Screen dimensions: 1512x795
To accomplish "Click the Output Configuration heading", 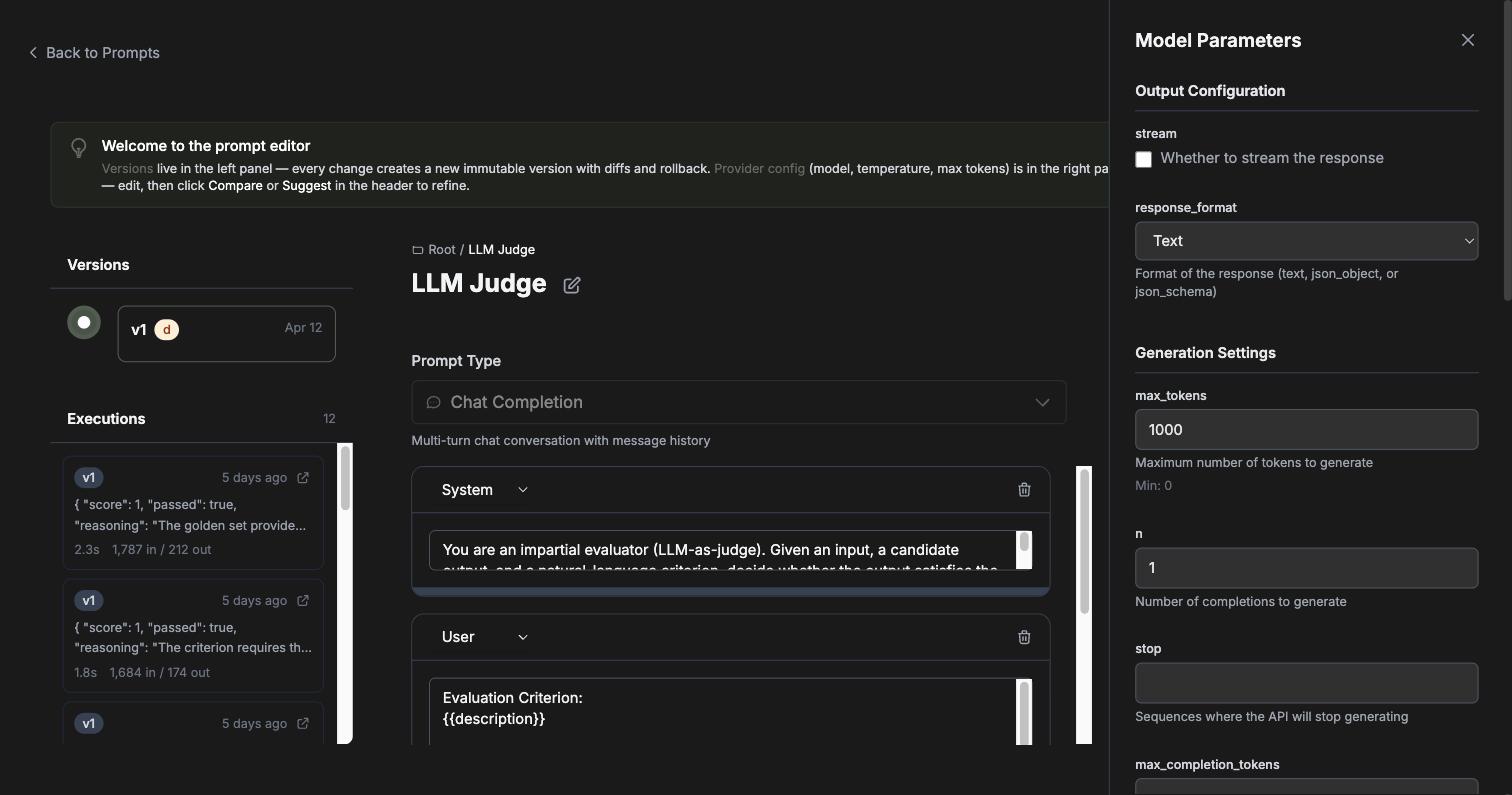I will [x=1210, y=91].
